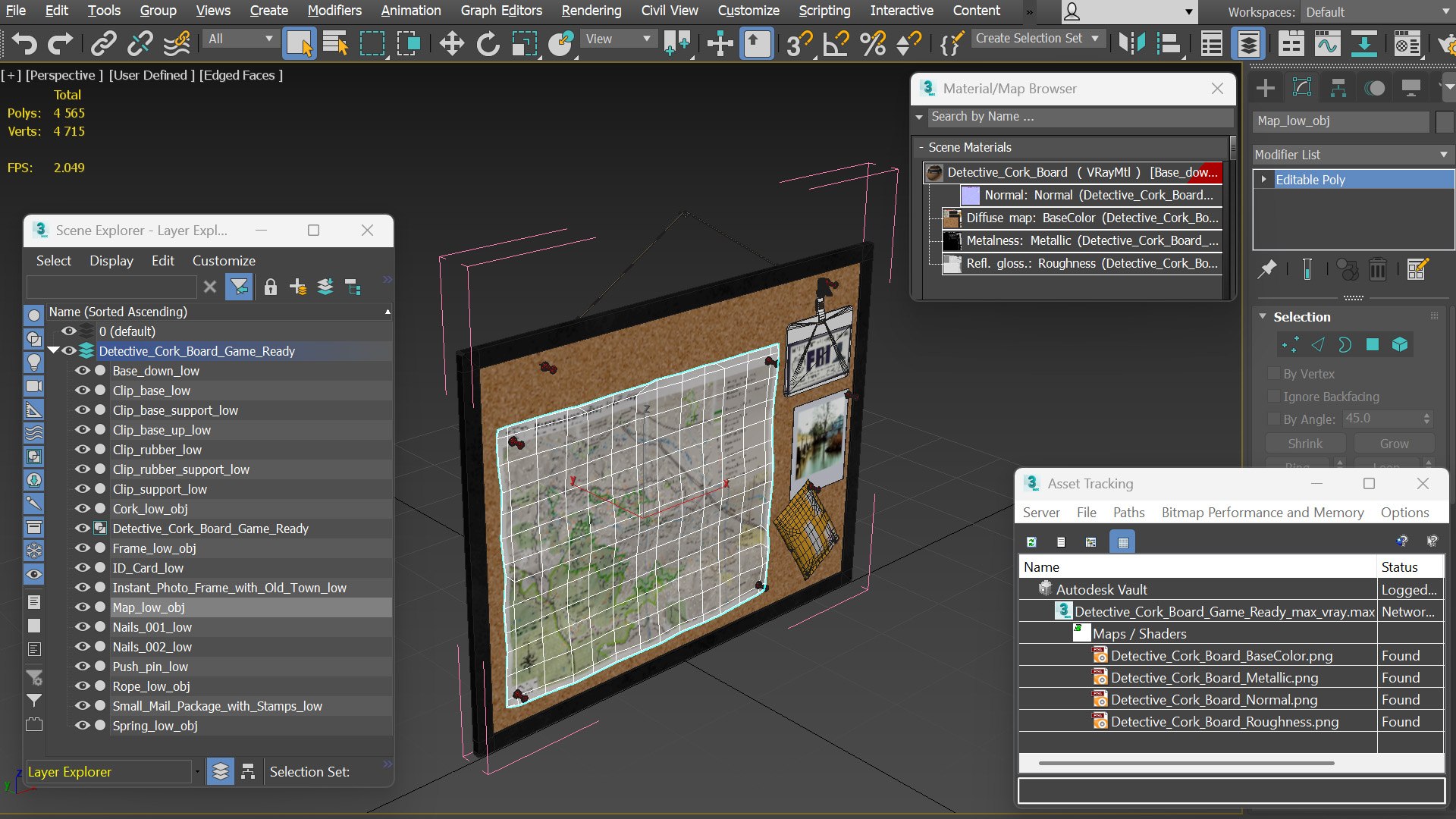The height and width of the screenshot is (819, 1456).
Task: Open the Rendering menu
Action: pos(591,11)
